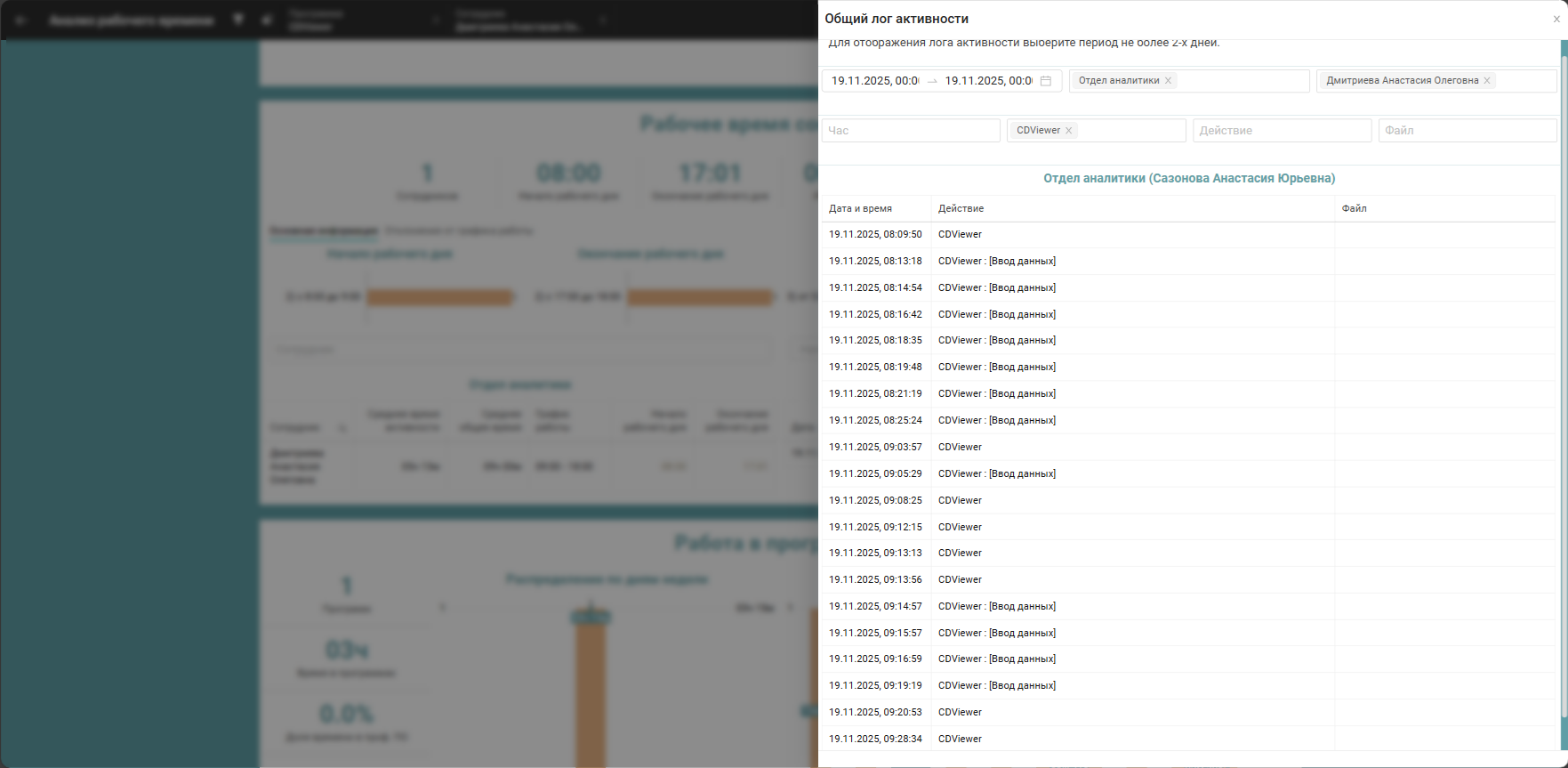Select the log row at 09:13:56

coord(1188,580)
